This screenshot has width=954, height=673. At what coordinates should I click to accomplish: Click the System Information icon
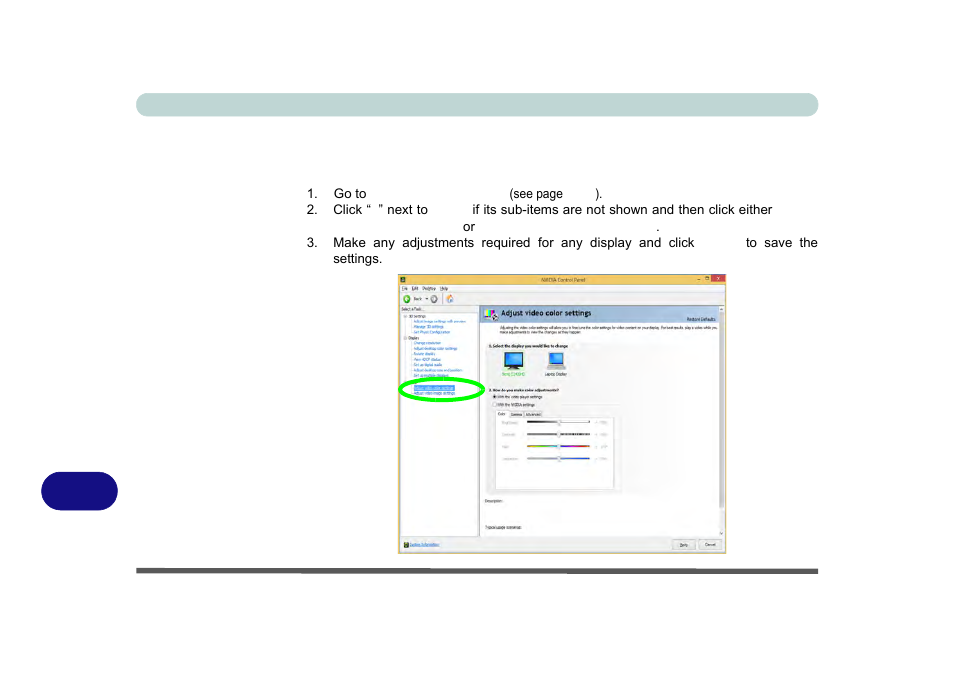pos(405,545)
